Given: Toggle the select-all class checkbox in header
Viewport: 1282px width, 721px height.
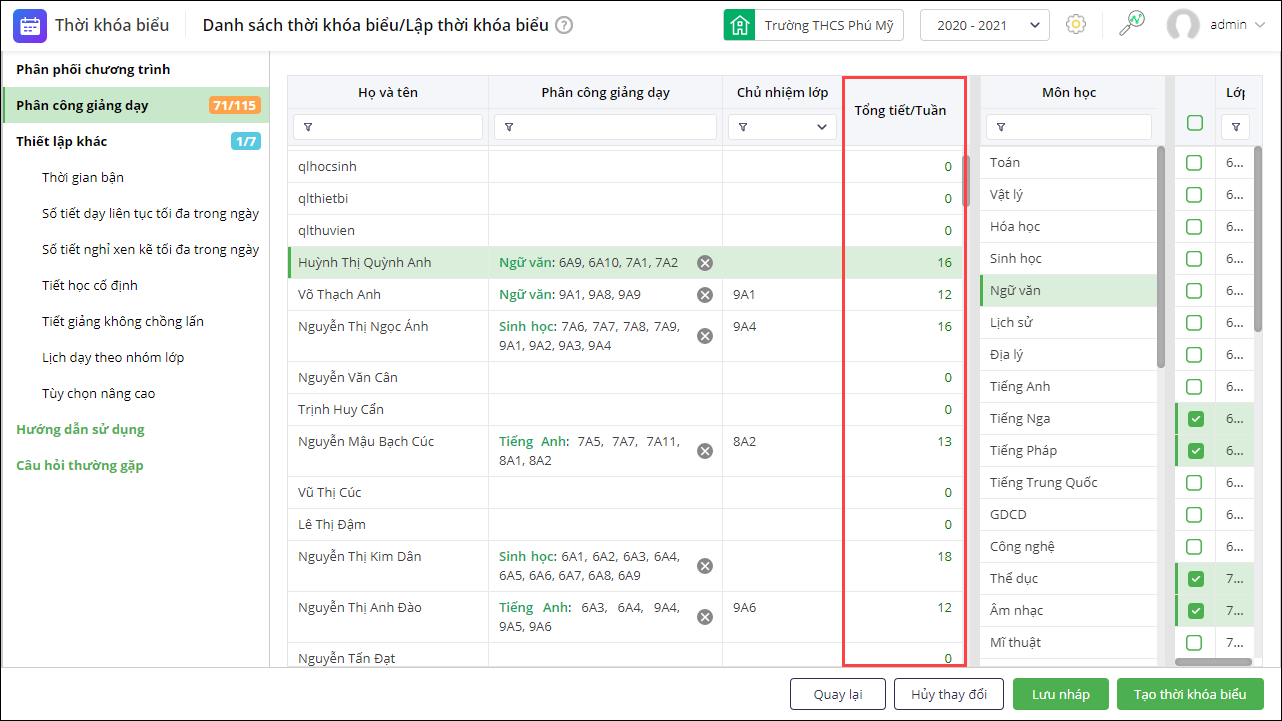Looking at the screenshot, I should [1195, 123].
